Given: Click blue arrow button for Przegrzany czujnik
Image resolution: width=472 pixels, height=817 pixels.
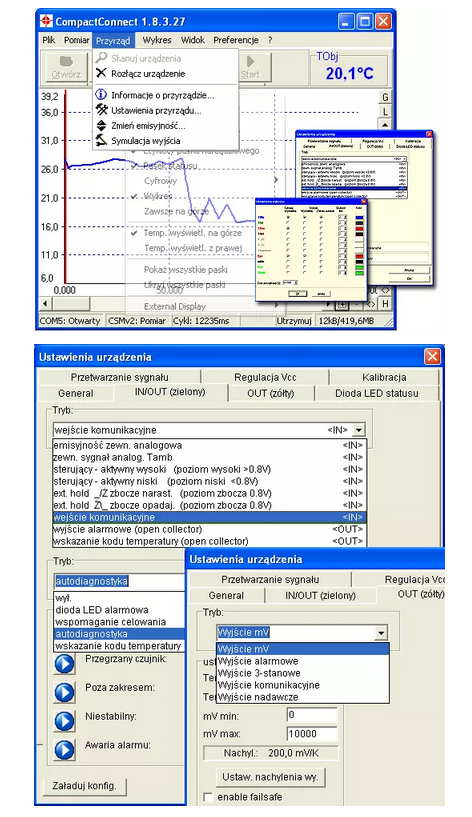Looking at the screenshot, I should (x=65, y=664).
